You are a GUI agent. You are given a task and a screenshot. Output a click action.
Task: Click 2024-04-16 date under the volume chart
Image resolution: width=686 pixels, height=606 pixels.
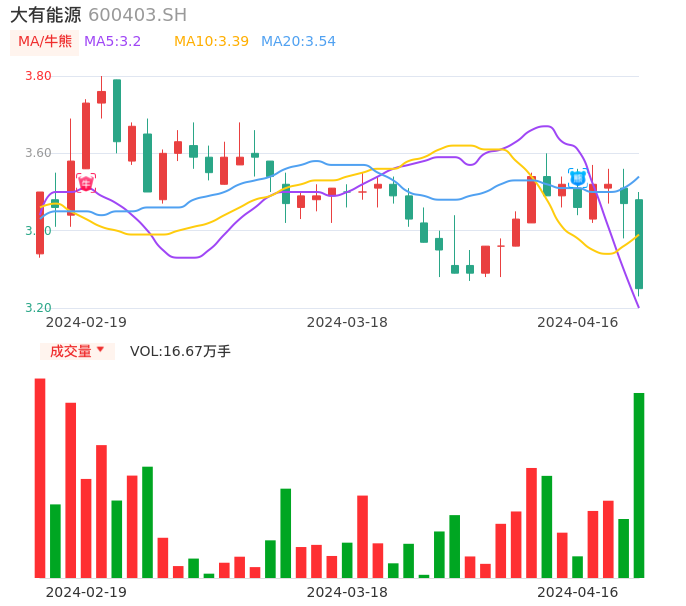(x=578, y=592)
